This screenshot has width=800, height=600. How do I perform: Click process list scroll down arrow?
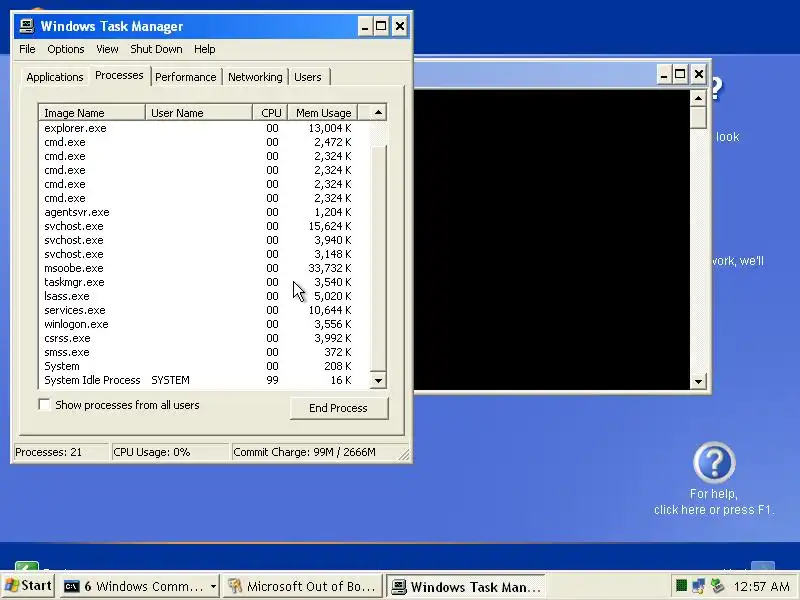378,381
